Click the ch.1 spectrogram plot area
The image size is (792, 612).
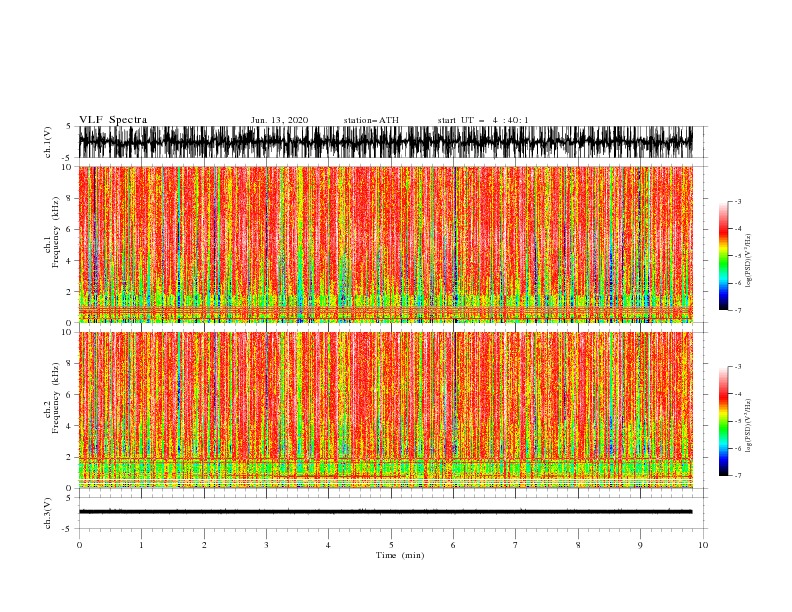(385, 244)
